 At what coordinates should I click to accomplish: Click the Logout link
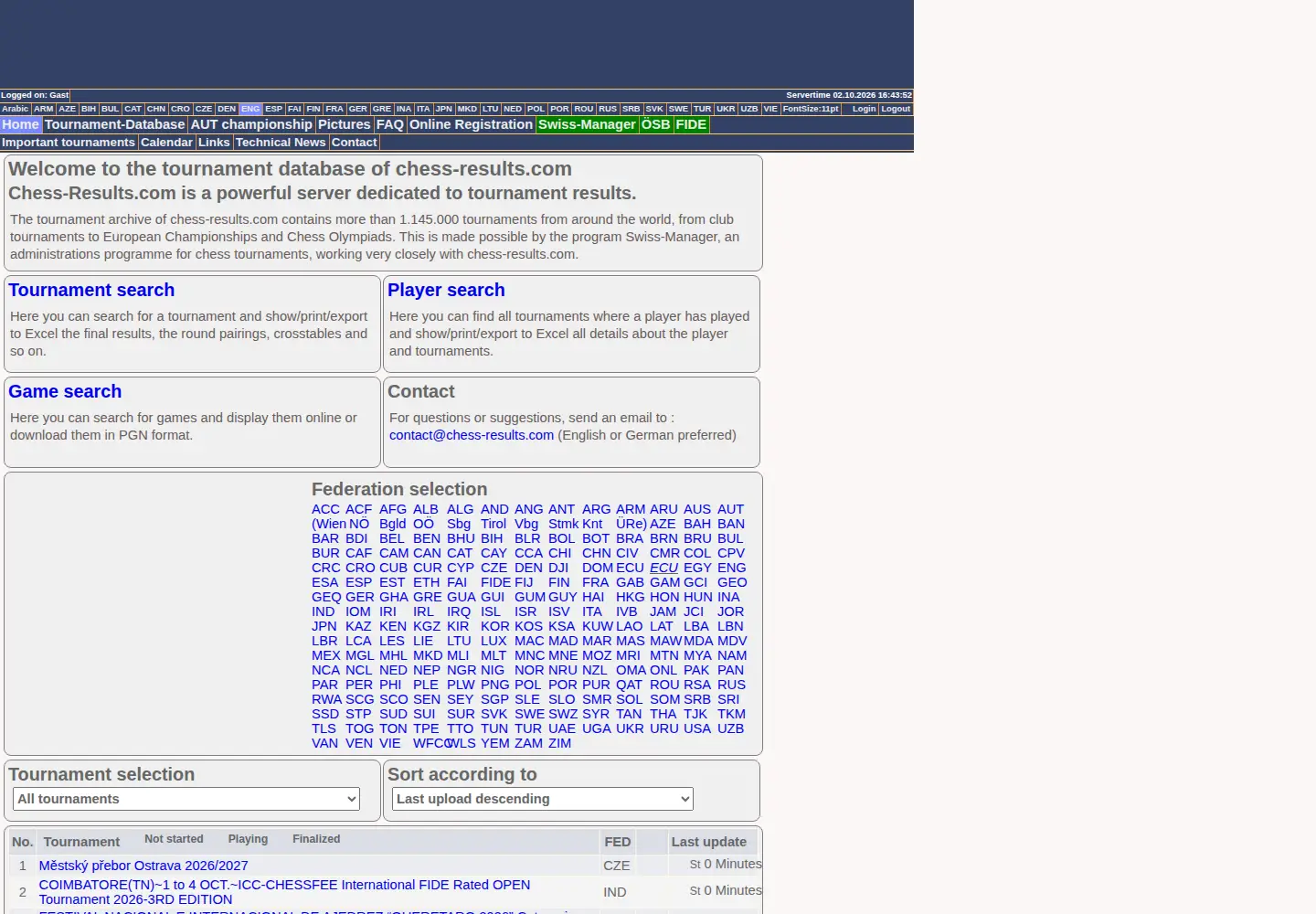(896, 109)
